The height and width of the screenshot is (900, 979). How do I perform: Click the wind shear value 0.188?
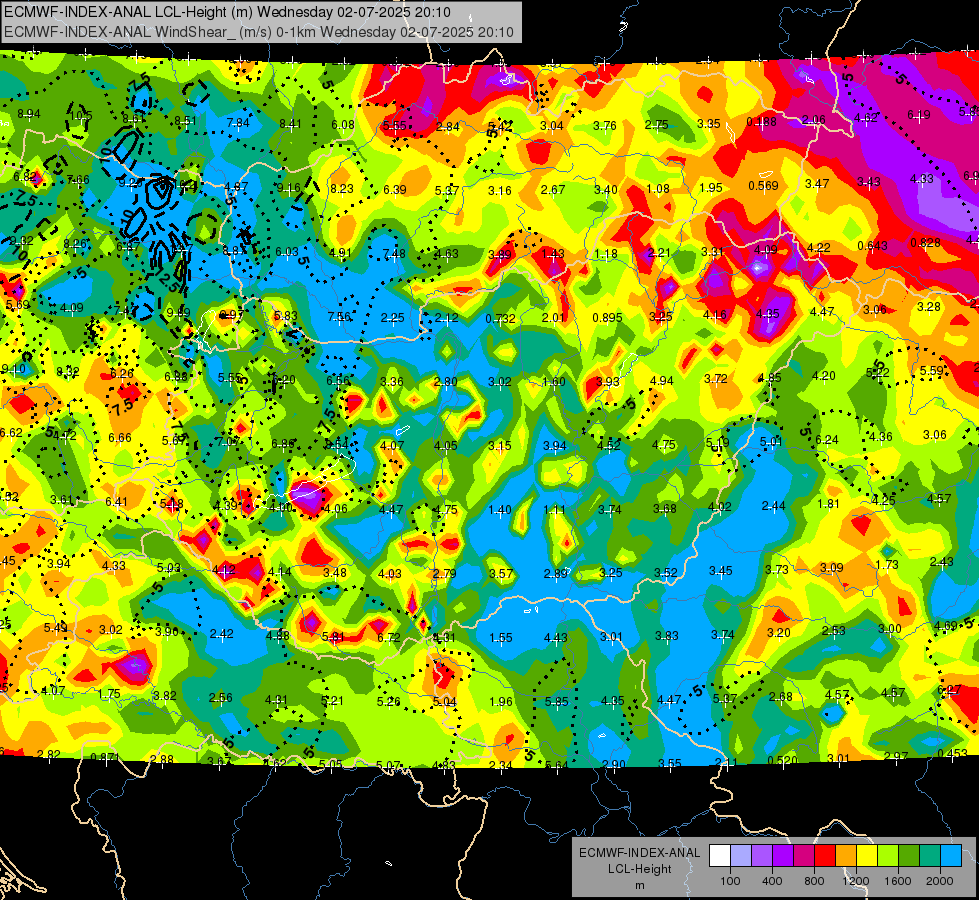click(762, 121)
